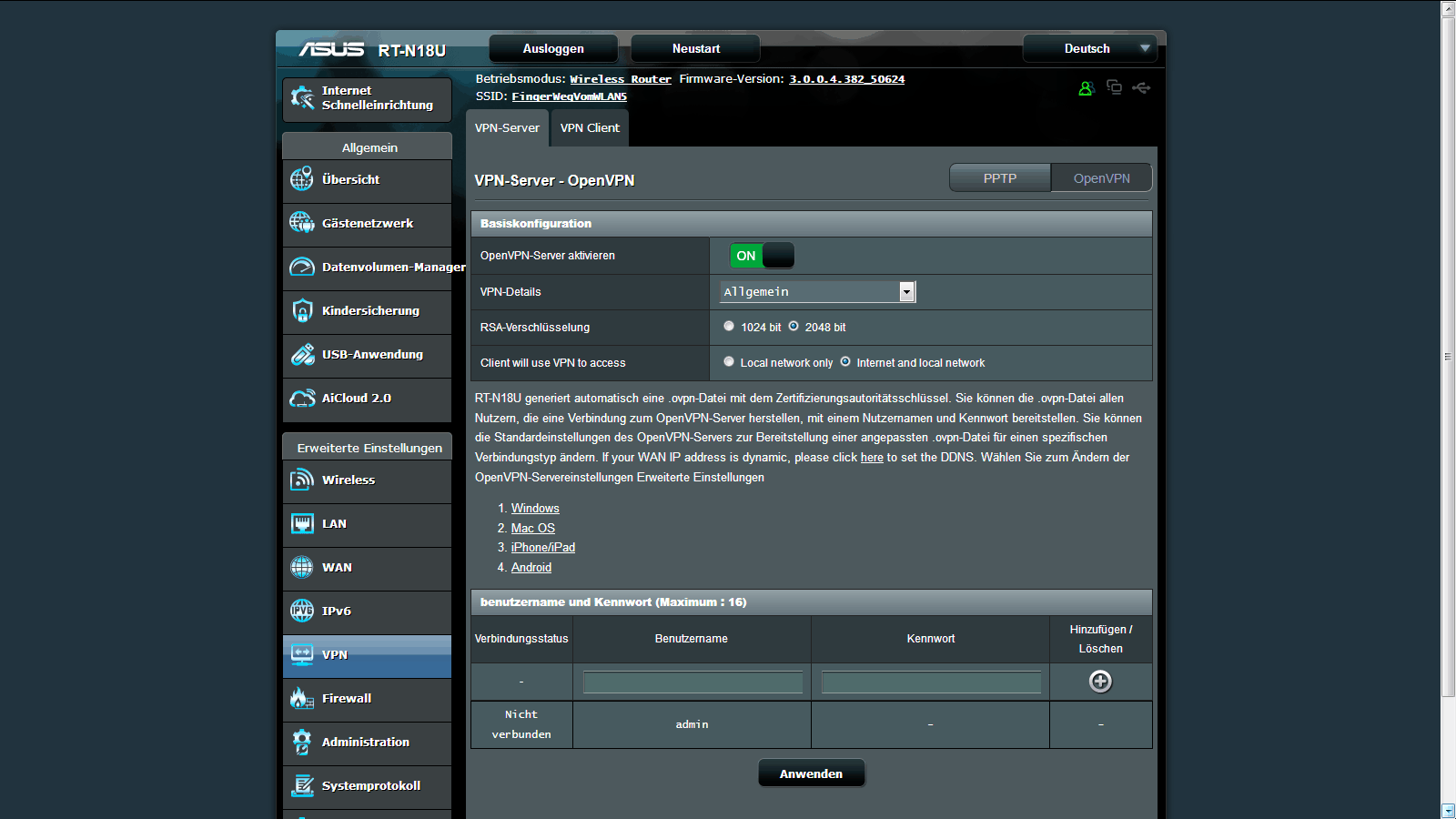Switch VPN type to OpenVPN
Screen dimensions: 1456x819
coord(1102,178)
